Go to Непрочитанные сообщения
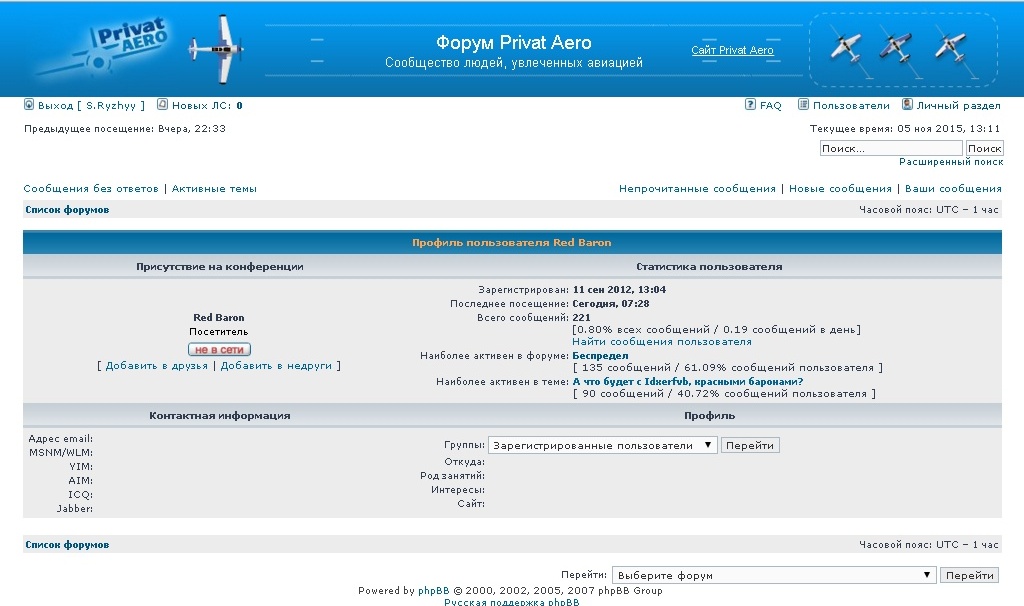 (697, 188)
